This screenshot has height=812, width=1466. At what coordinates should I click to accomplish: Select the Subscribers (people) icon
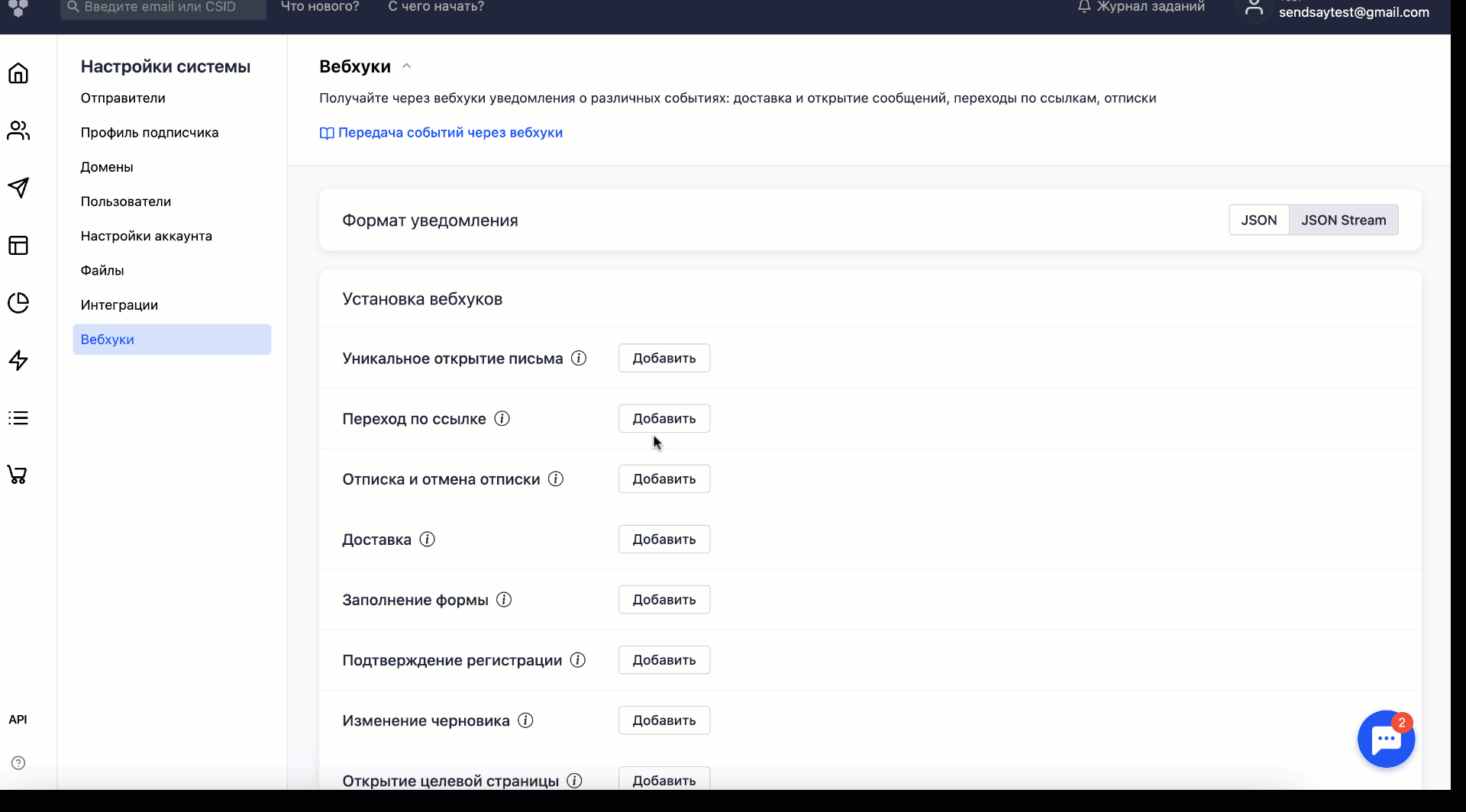[18, 130]
